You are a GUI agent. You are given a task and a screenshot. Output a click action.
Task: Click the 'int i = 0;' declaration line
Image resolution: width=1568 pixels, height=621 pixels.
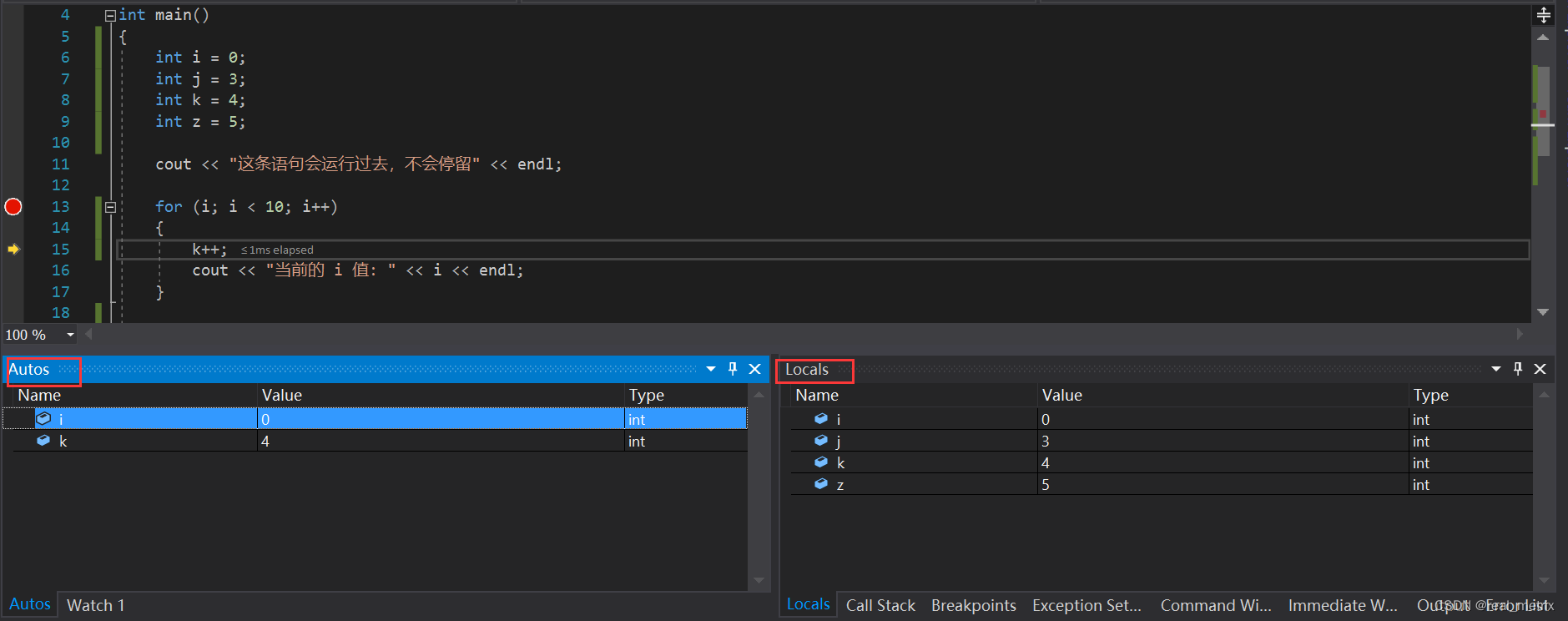[x=200, y=58]
